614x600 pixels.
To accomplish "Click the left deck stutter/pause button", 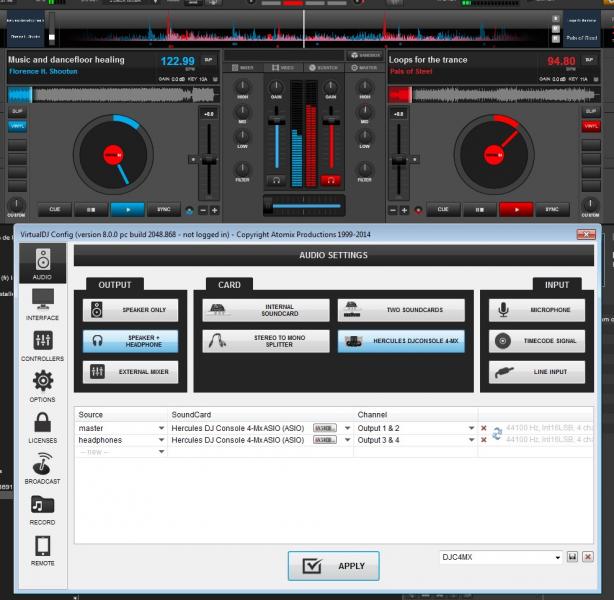I will click(x=91, y=210).
